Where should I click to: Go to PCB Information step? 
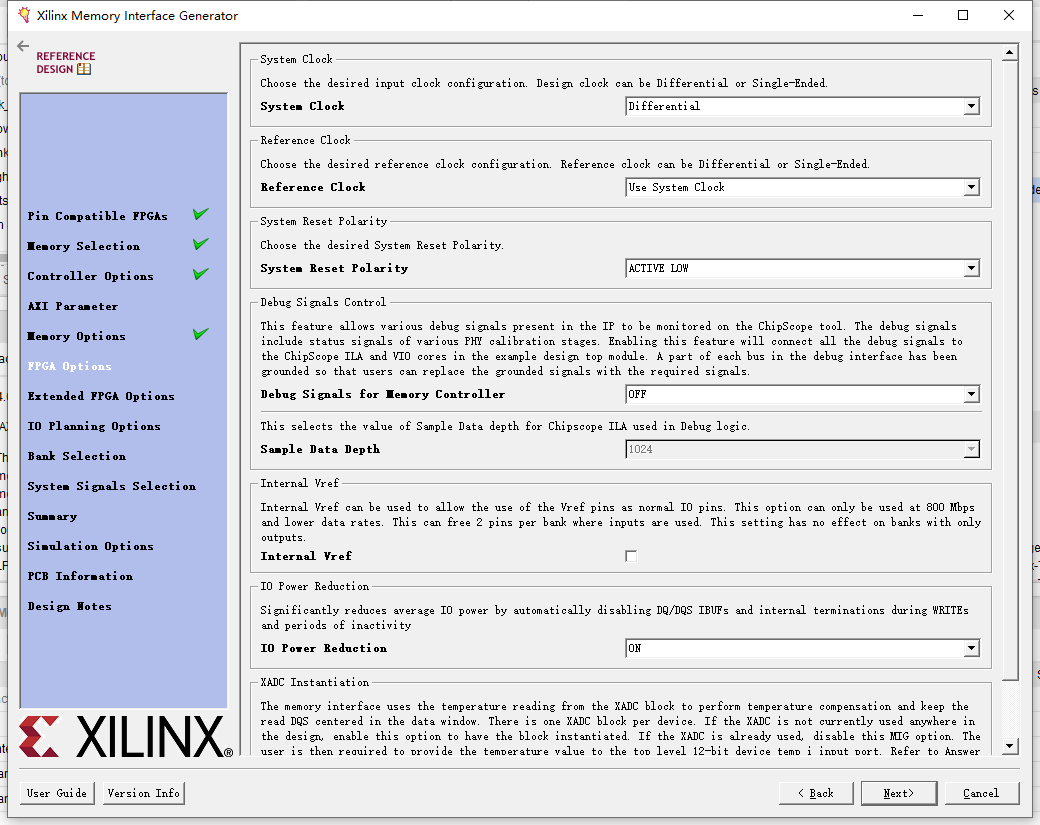pos(80,576)
